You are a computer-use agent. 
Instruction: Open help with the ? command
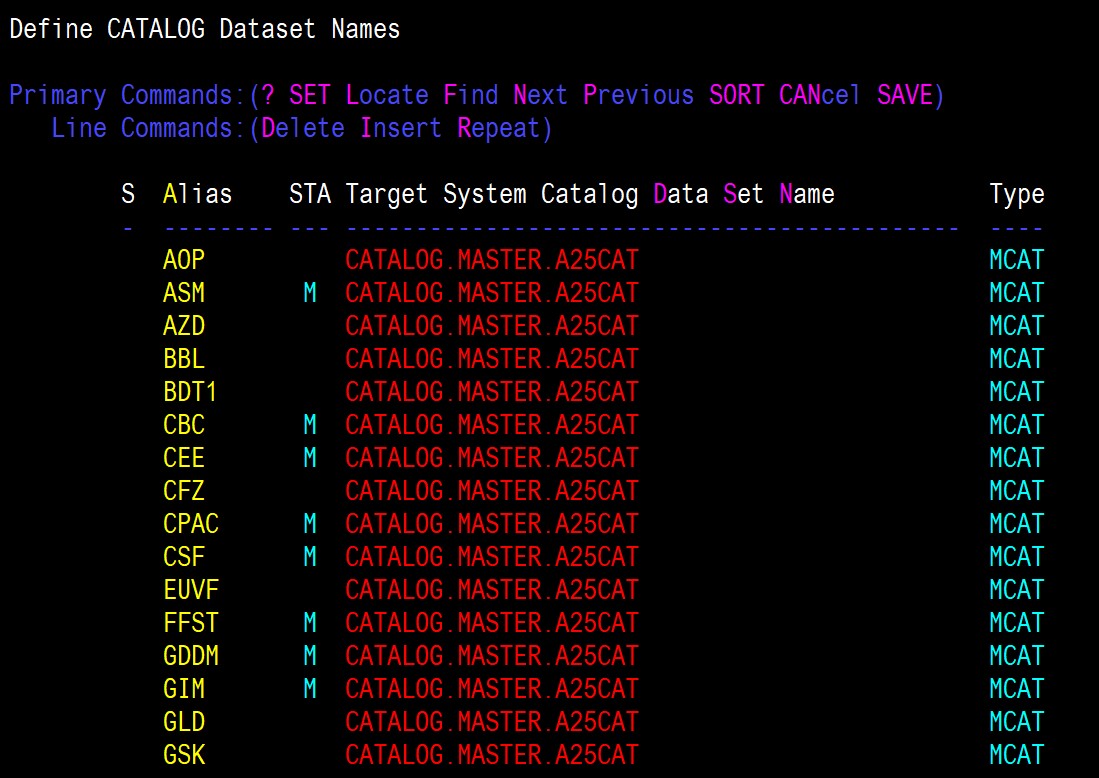[267, 95]
